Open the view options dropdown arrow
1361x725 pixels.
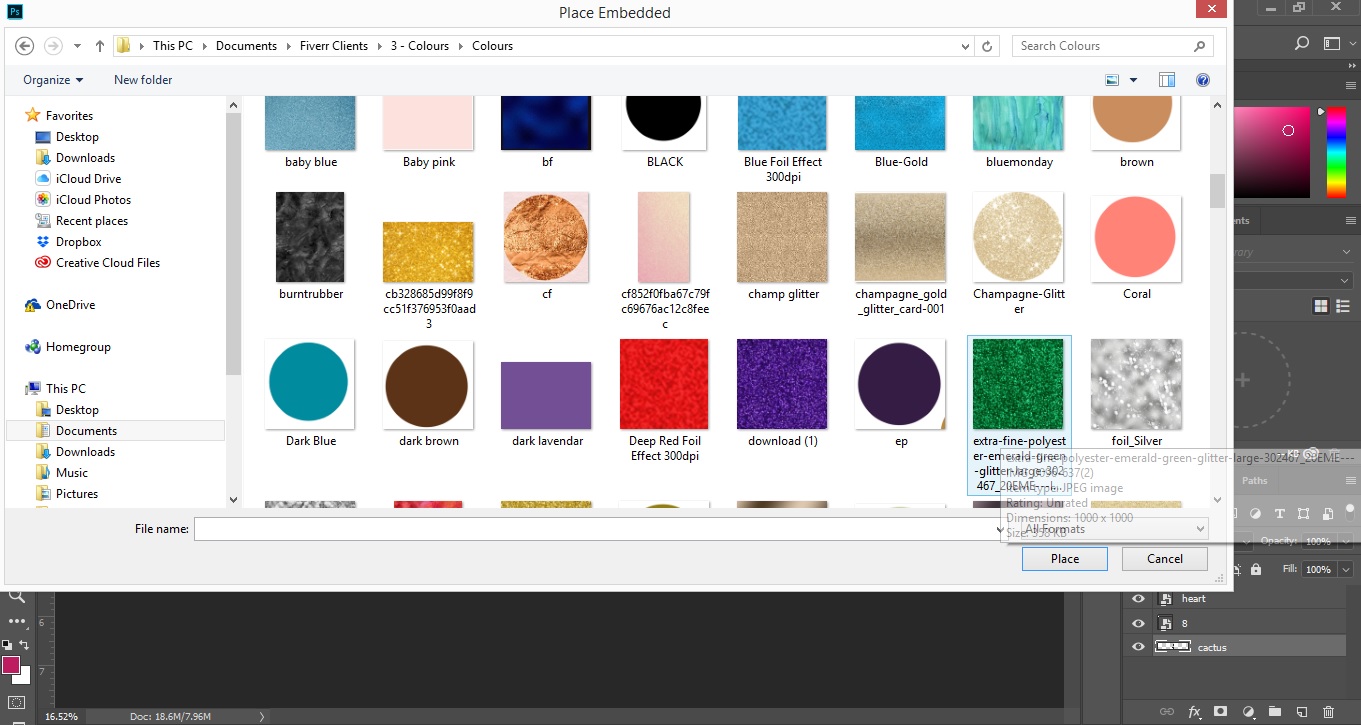tap(1133, 80)
